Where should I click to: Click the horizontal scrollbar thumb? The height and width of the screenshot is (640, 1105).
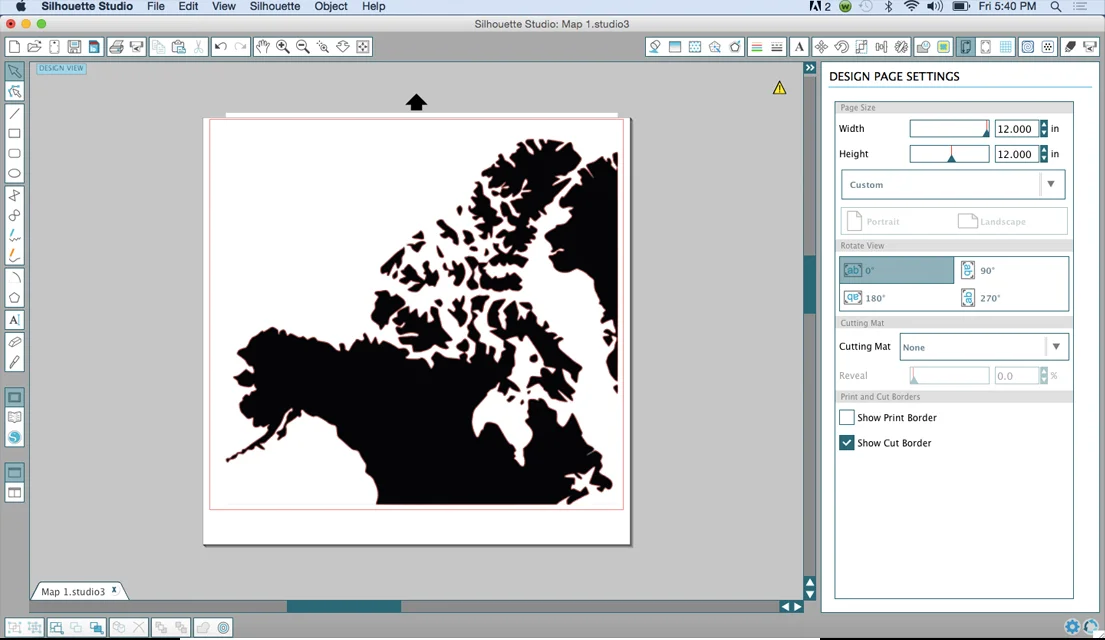tap(344, 606)
